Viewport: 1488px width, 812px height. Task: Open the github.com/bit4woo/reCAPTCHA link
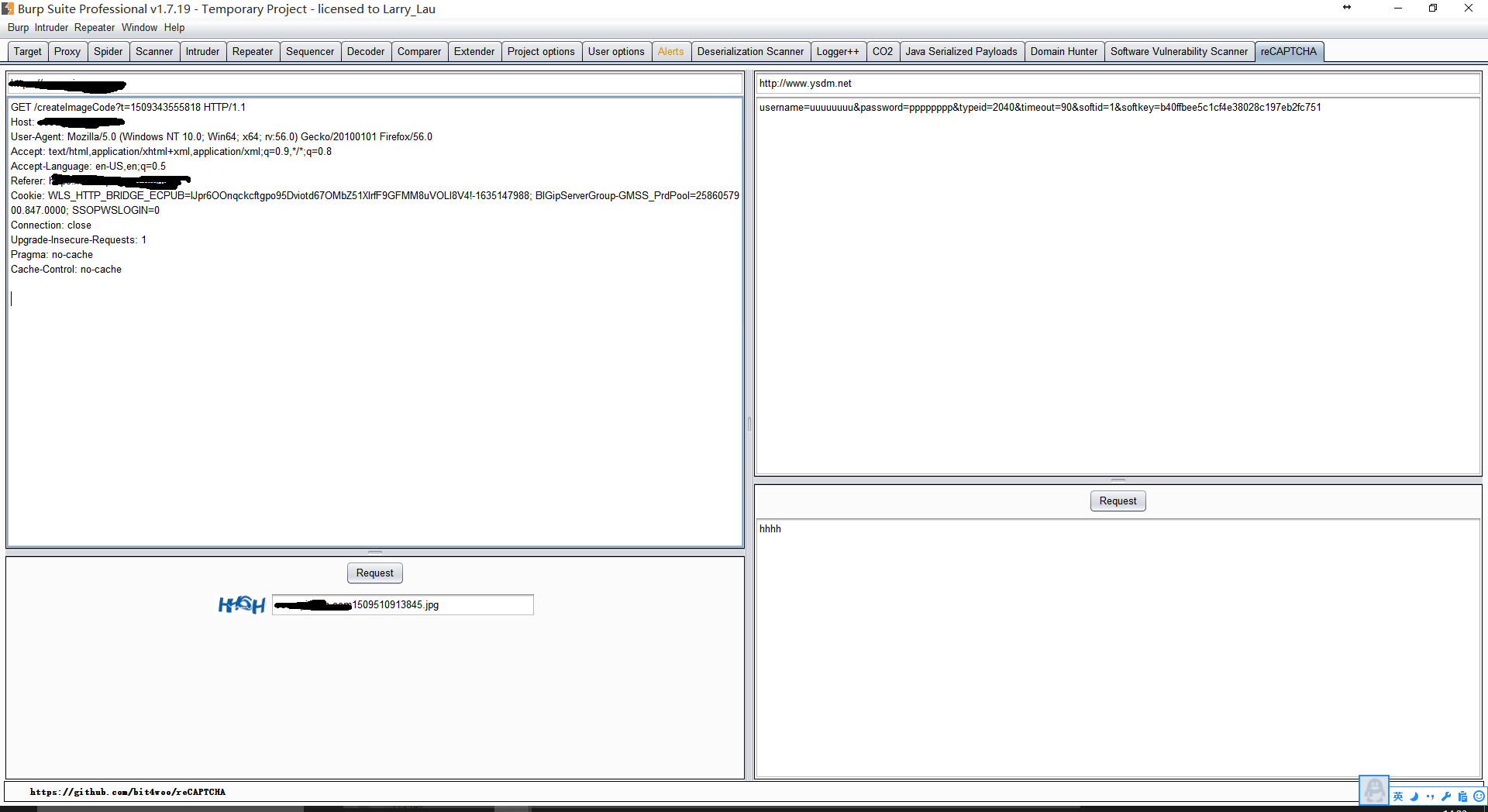(128, 792)
